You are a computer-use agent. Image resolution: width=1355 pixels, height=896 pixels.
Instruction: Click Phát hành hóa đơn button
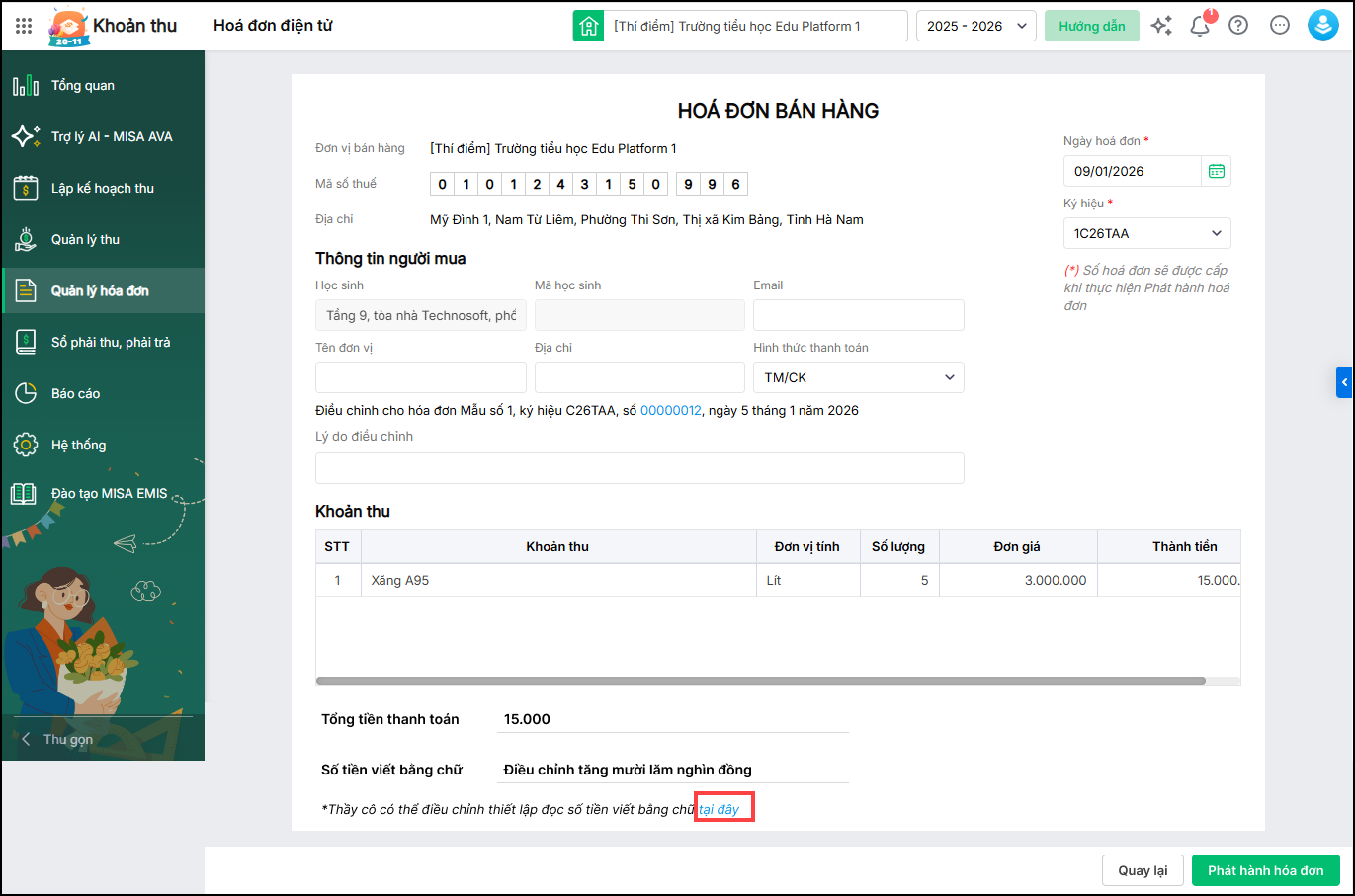coord(1266,870)
